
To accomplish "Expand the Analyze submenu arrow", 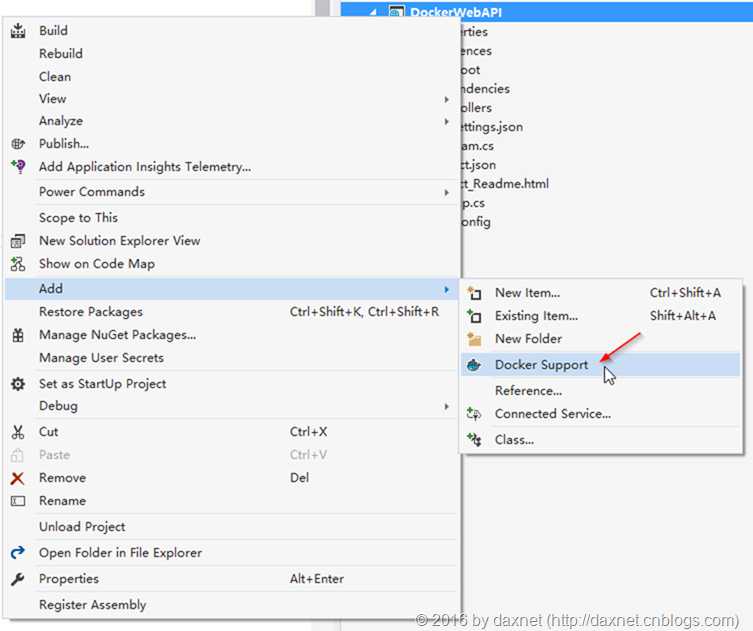I will pos(447,121).
